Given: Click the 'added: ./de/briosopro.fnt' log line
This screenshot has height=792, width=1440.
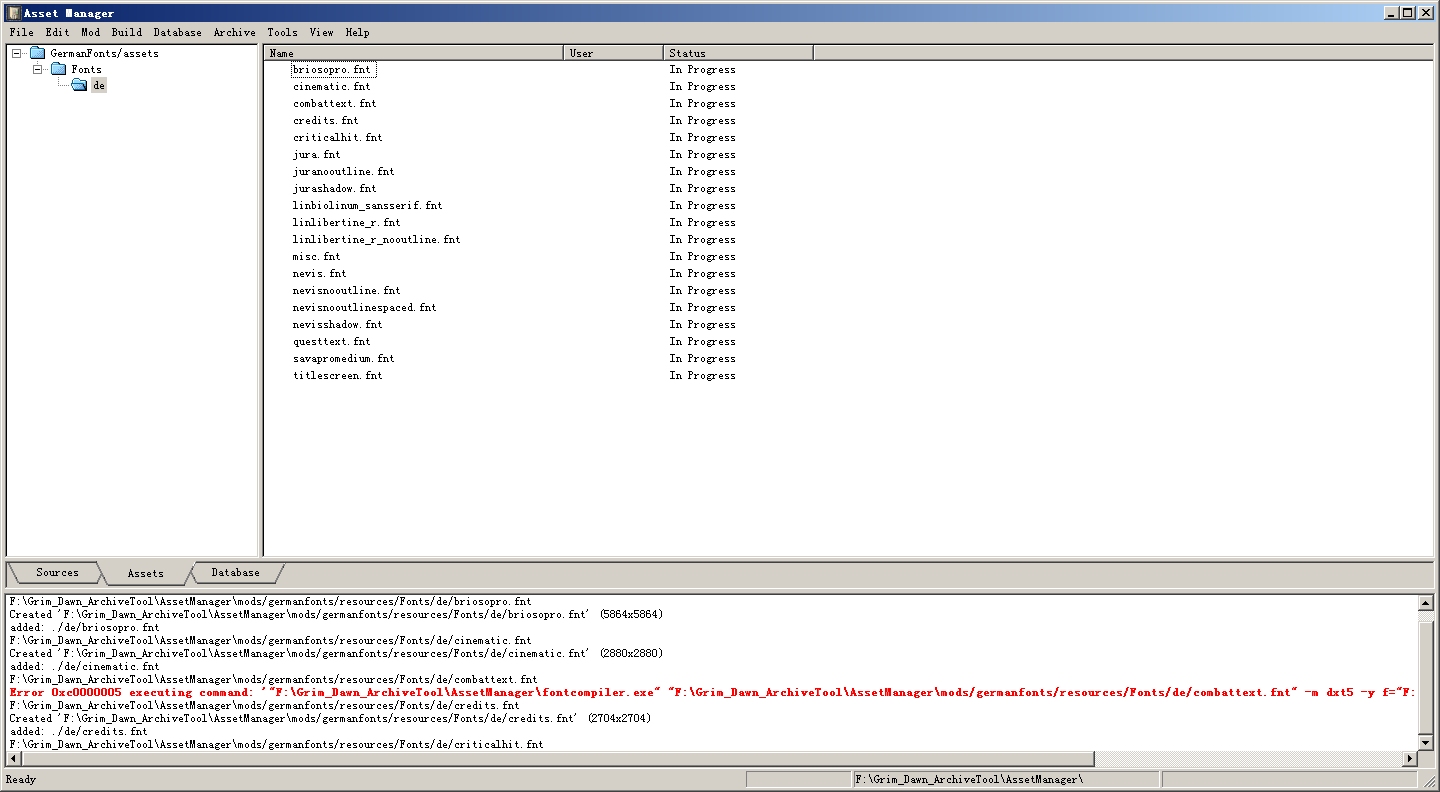Looking at the screenshot, I should pyautogui.click(x=83, y=627).
